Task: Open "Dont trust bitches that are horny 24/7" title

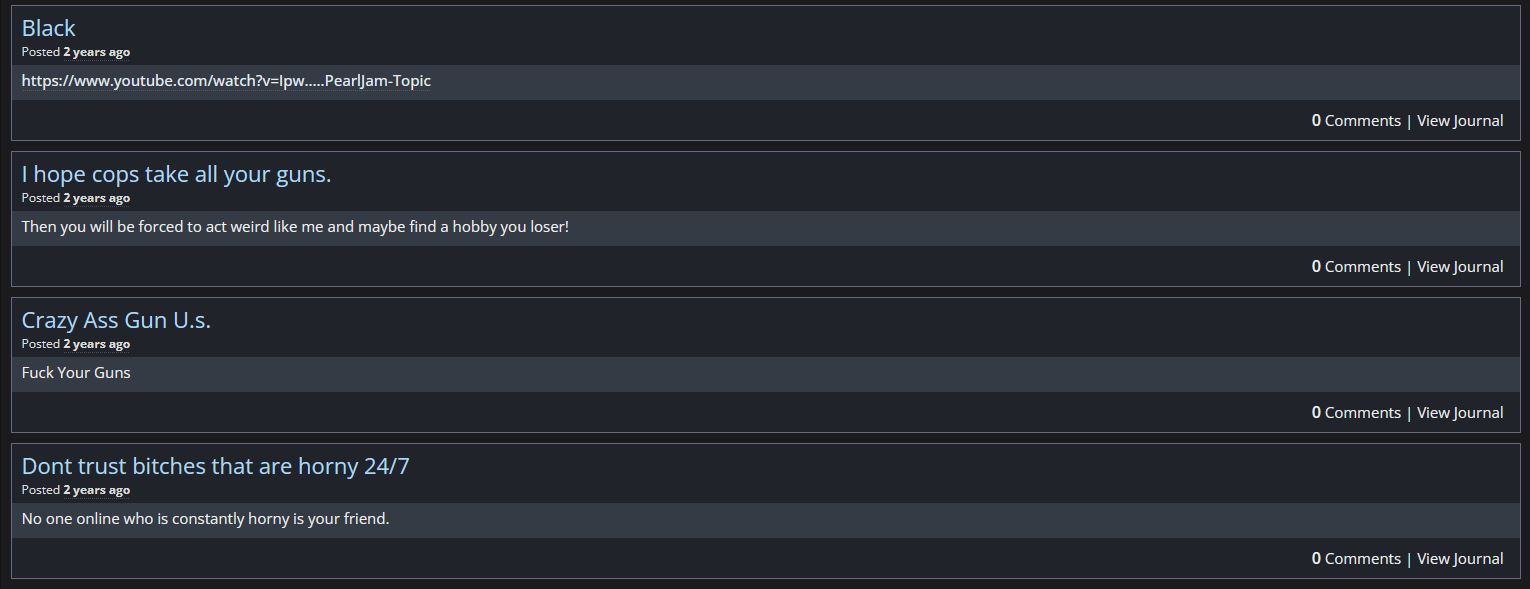Action: [x=215, y=466]
